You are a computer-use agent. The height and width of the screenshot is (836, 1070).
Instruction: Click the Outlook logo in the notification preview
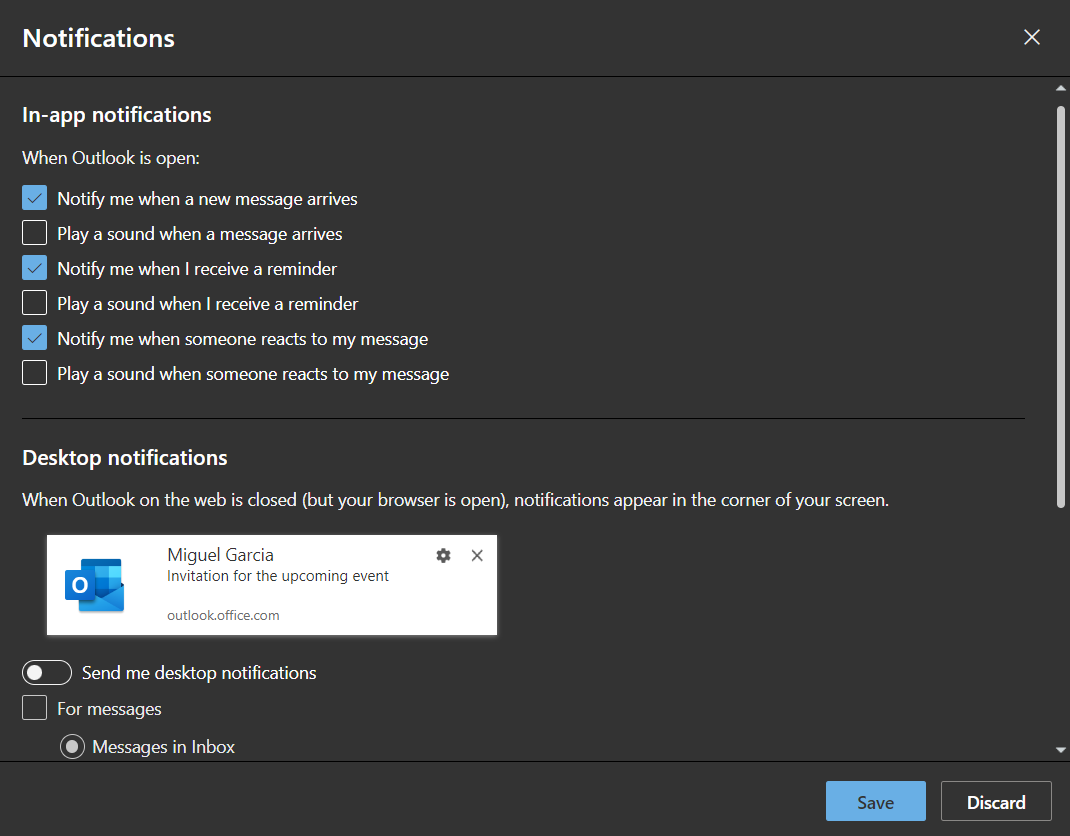click(x=93, y=585)
